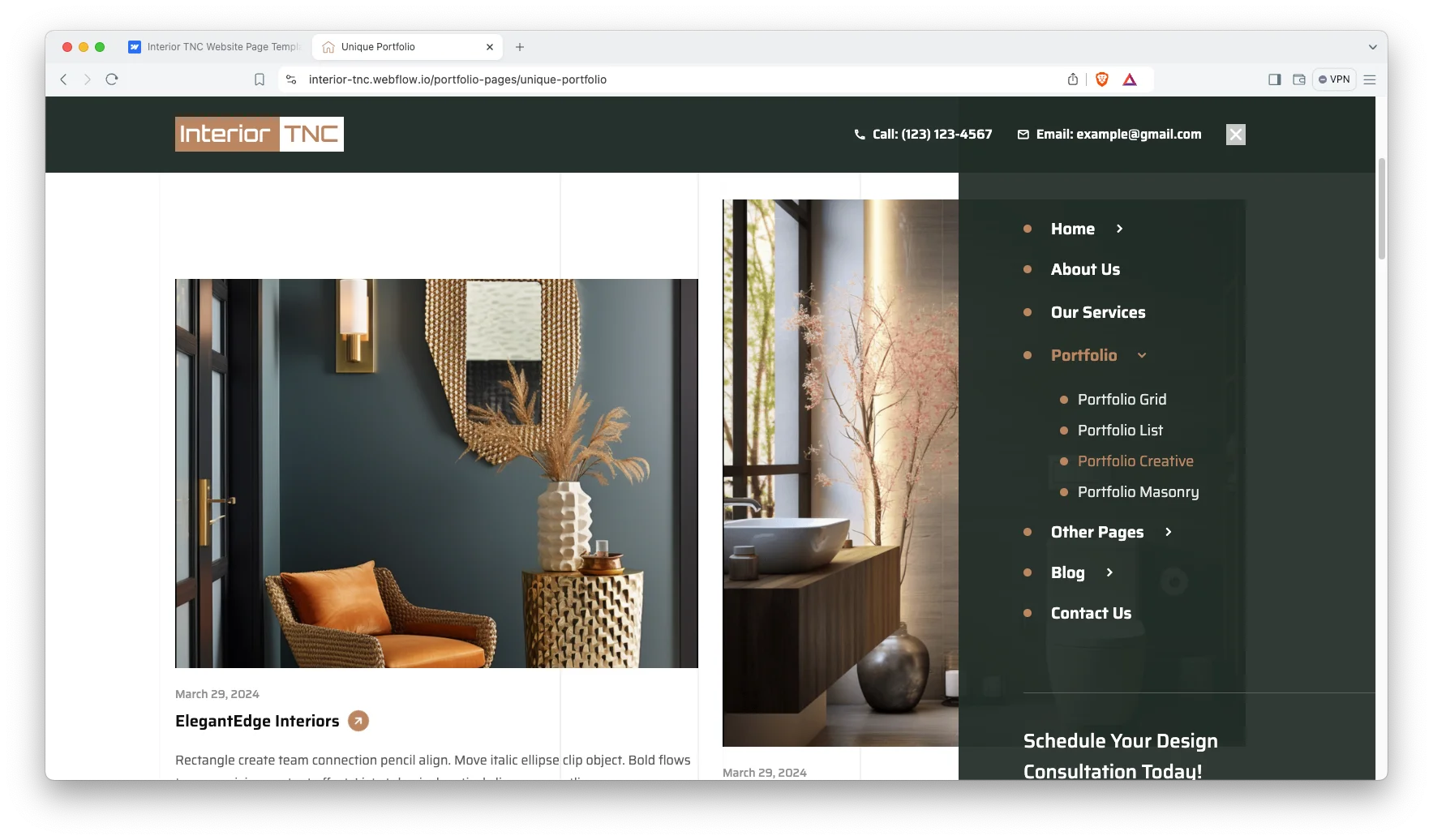Toggle the browser sidebar panel icon
Screen dimensions: 1433x840
click(x=1274, y=79)
